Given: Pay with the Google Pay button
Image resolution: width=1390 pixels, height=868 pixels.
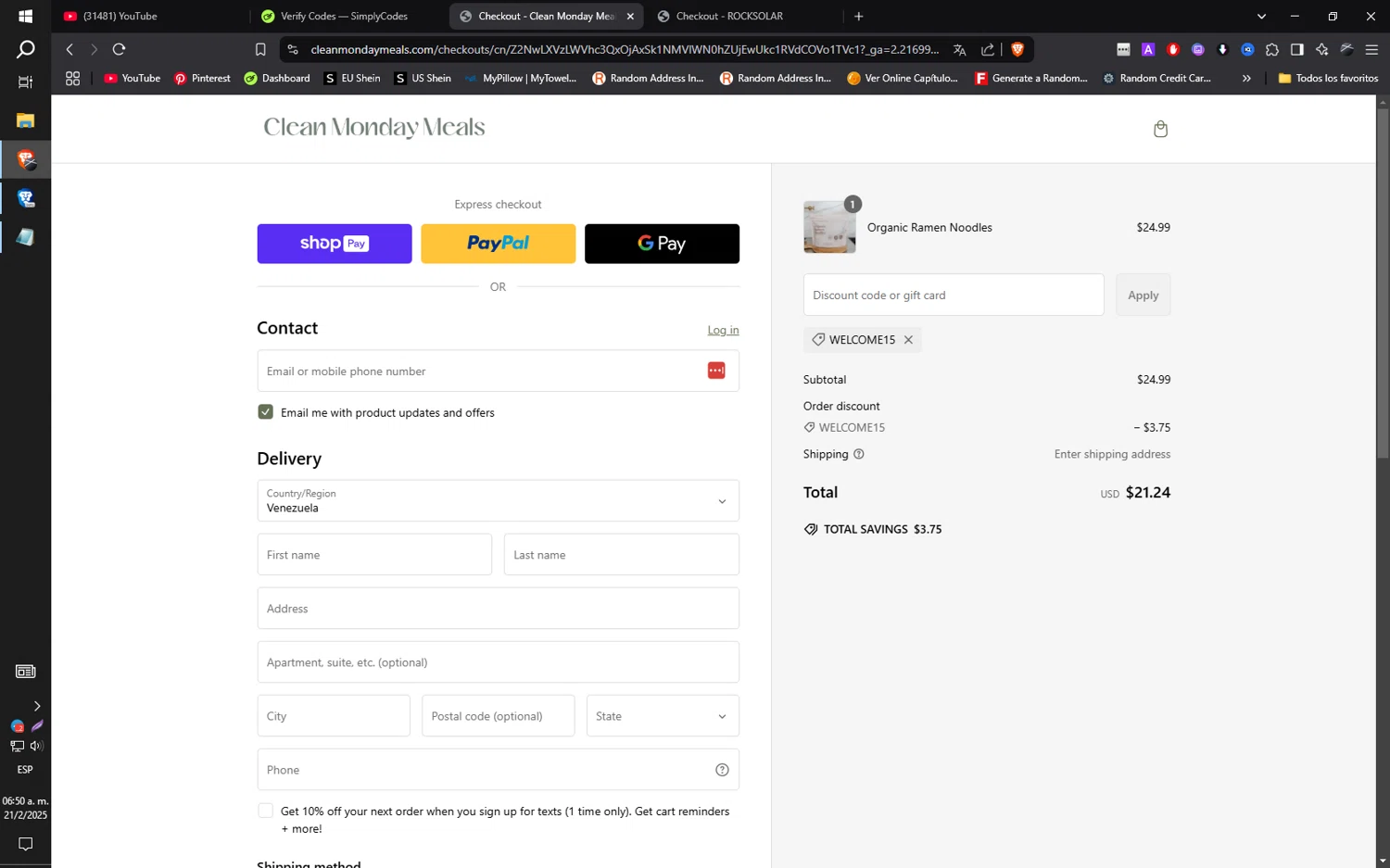Looking at the screenshot, I should [x=662, y=244].
